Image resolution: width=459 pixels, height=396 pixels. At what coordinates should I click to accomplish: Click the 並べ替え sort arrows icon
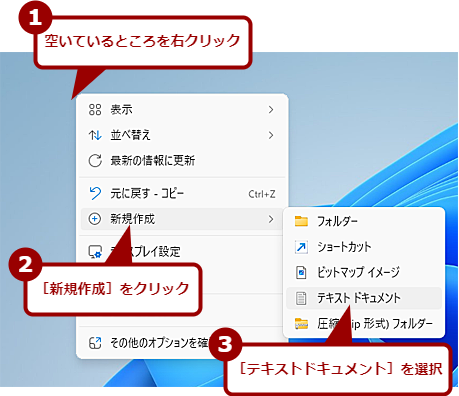(95, 135)
